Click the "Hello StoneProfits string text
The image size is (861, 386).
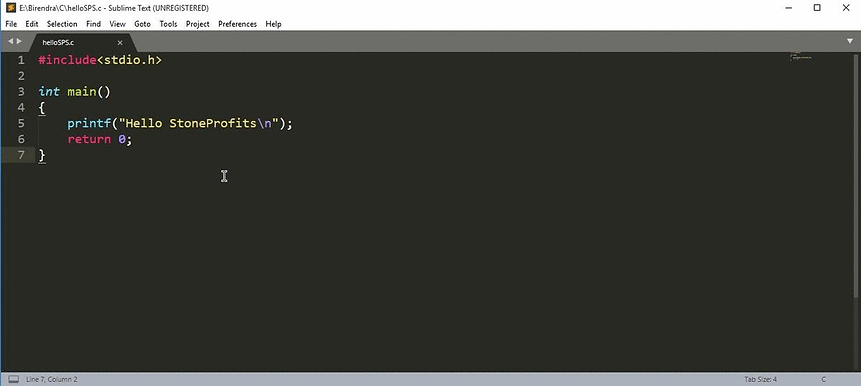point(188,124)
